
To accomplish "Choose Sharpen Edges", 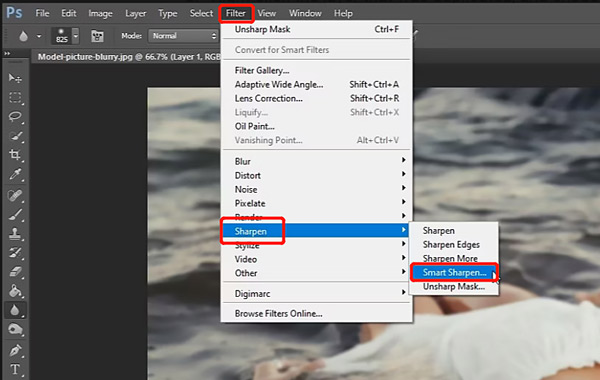I will point(454,245).
